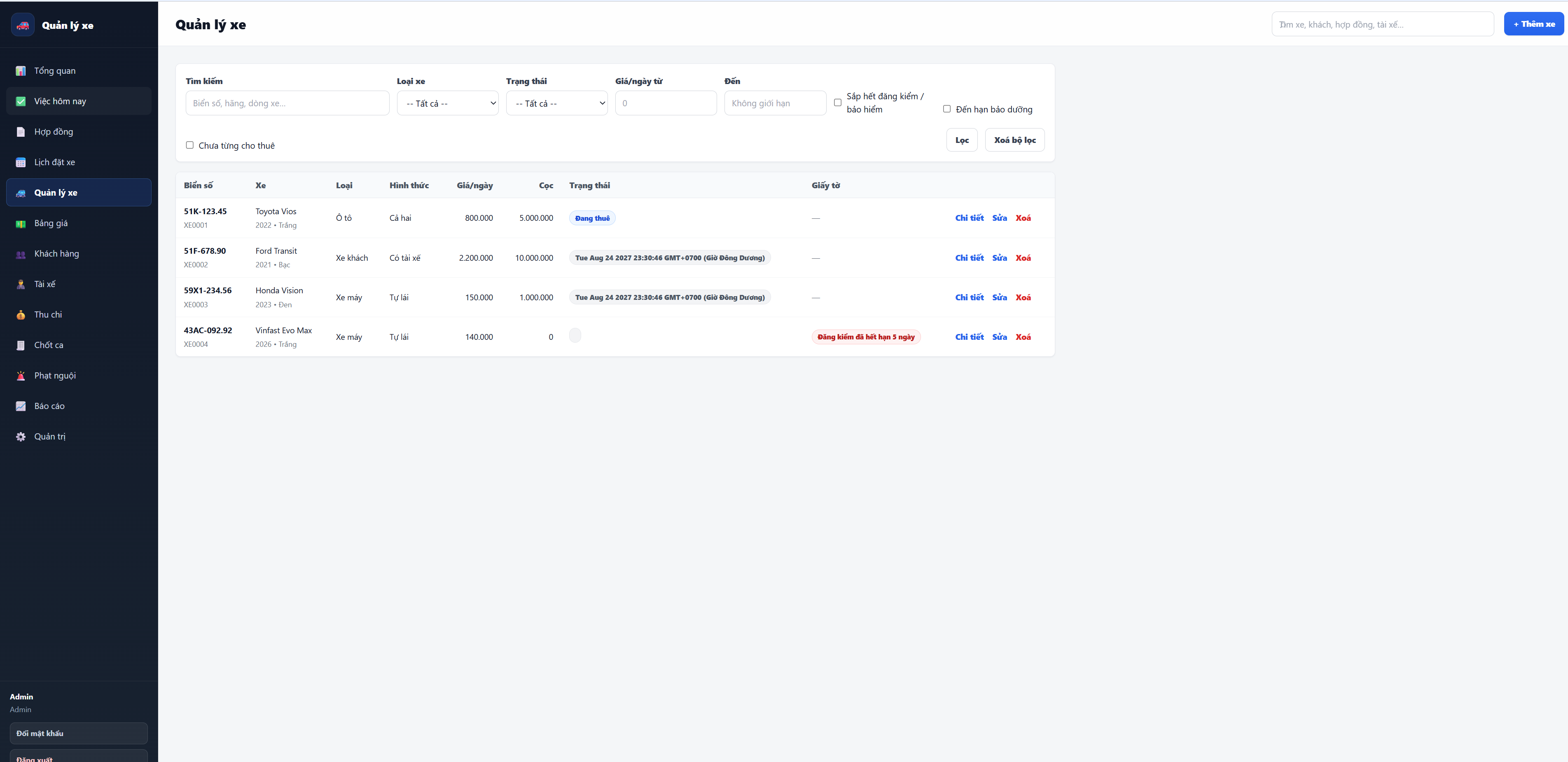Clear filters with Xoá bộ lọc
This screenshot has height=762, width=1568.
[1015, 140]
